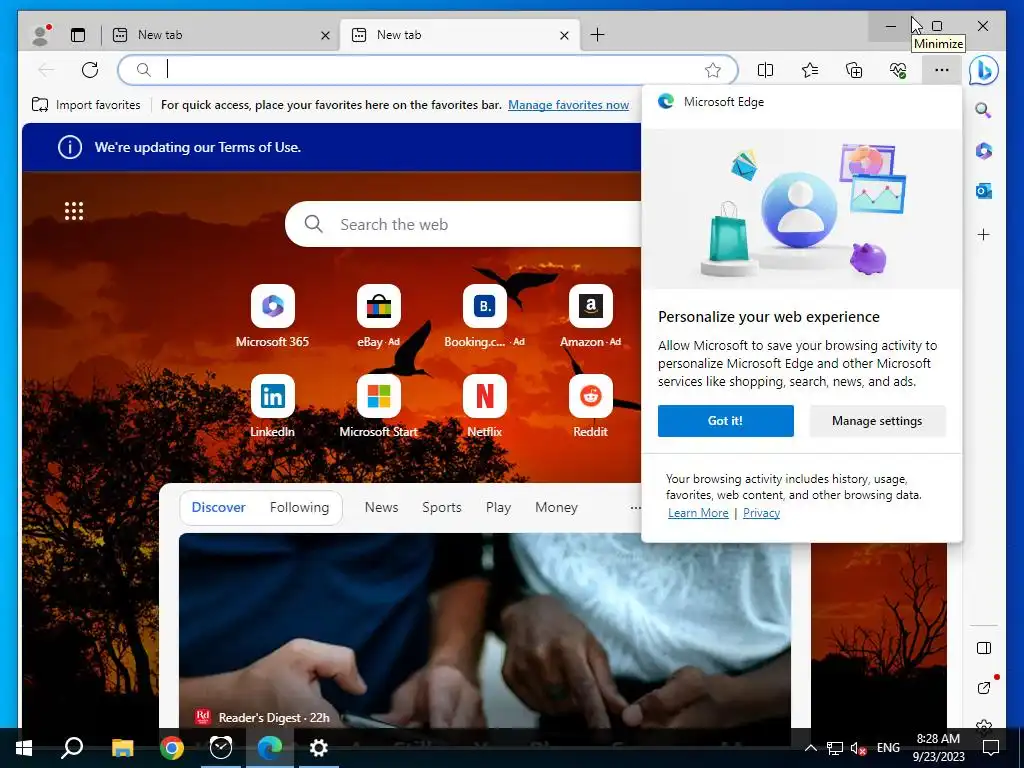Viewport: 1024px width, 768px height.
Task: Open the Money feed tab
Action: pyautogui.click(x=556, y=507)
